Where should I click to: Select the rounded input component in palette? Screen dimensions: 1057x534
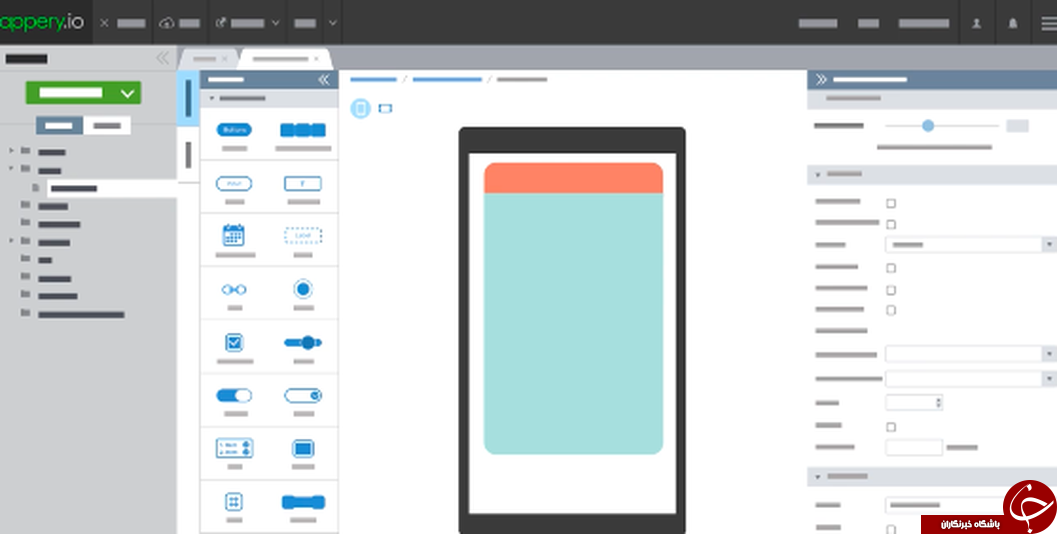point(234,183)
